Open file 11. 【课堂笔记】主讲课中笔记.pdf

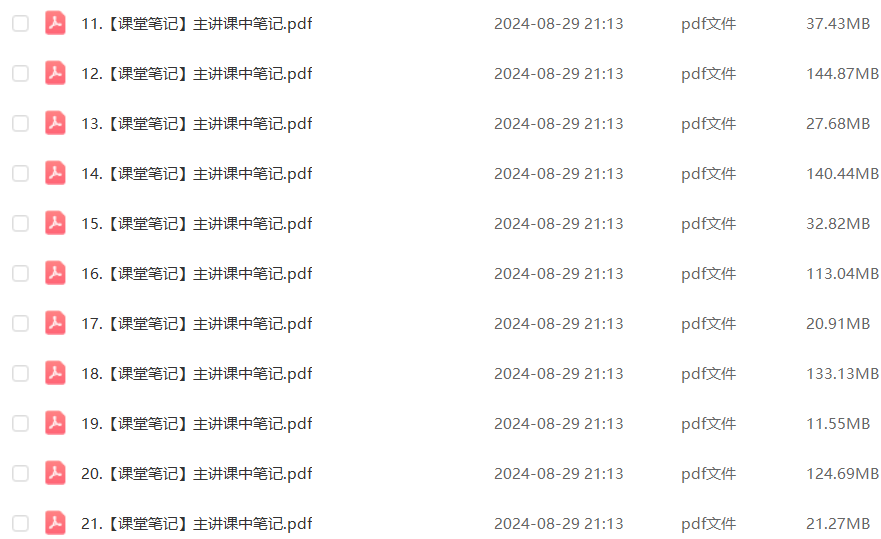[197, 24]
